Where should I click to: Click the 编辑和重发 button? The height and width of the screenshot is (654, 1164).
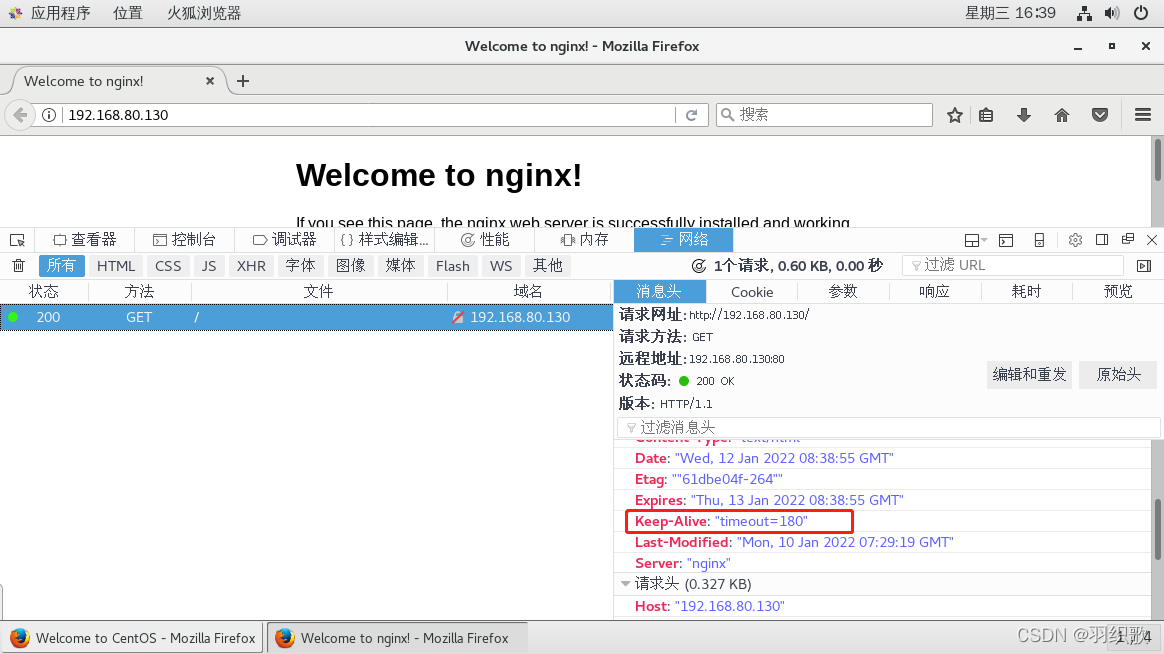(x=1030, y=375)
